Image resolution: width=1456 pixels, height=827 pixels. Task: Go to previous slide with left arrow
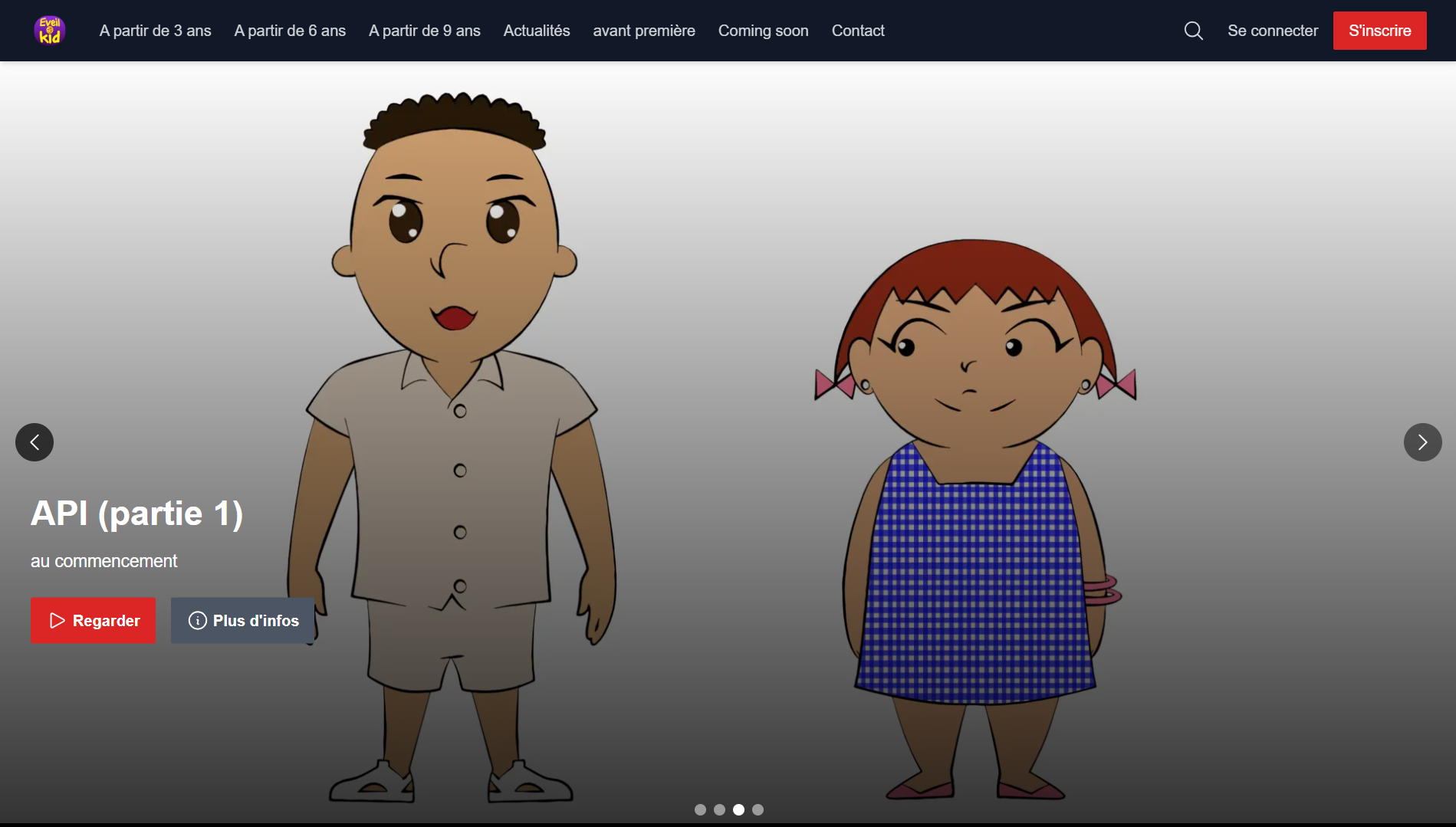35,442
